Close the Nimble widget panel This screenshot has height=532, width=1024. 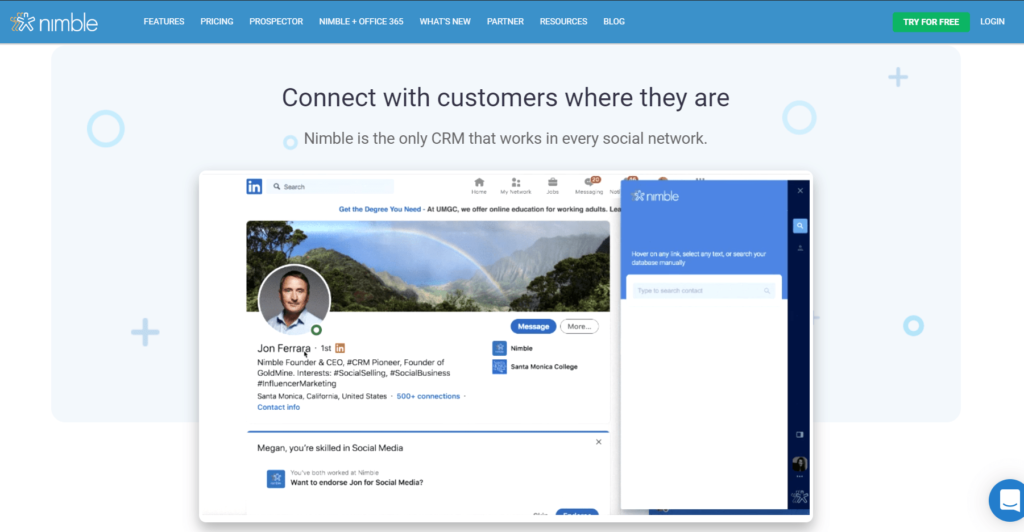800,191
